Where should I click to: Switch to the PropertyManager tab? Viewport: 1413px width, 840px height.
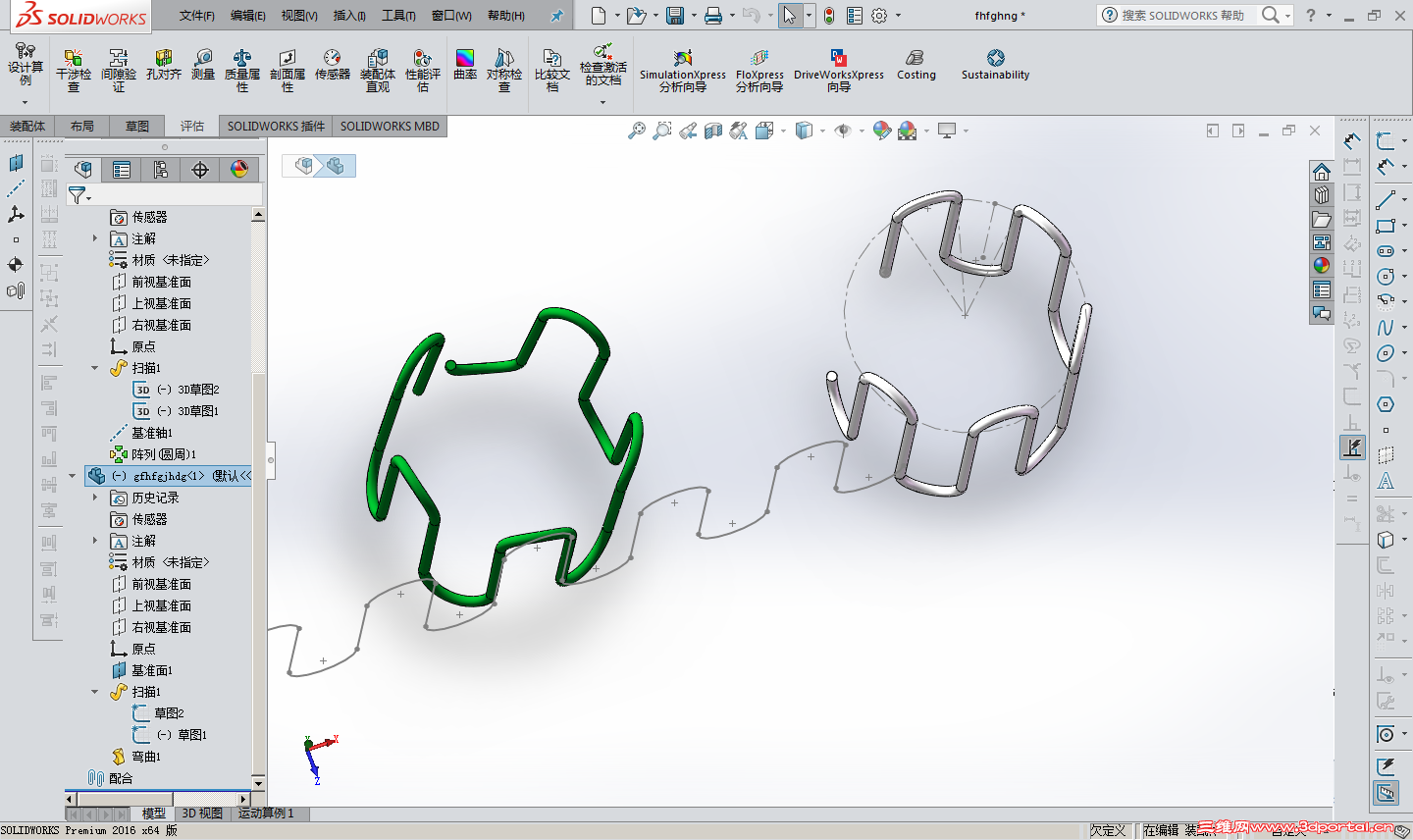[122, 170]
